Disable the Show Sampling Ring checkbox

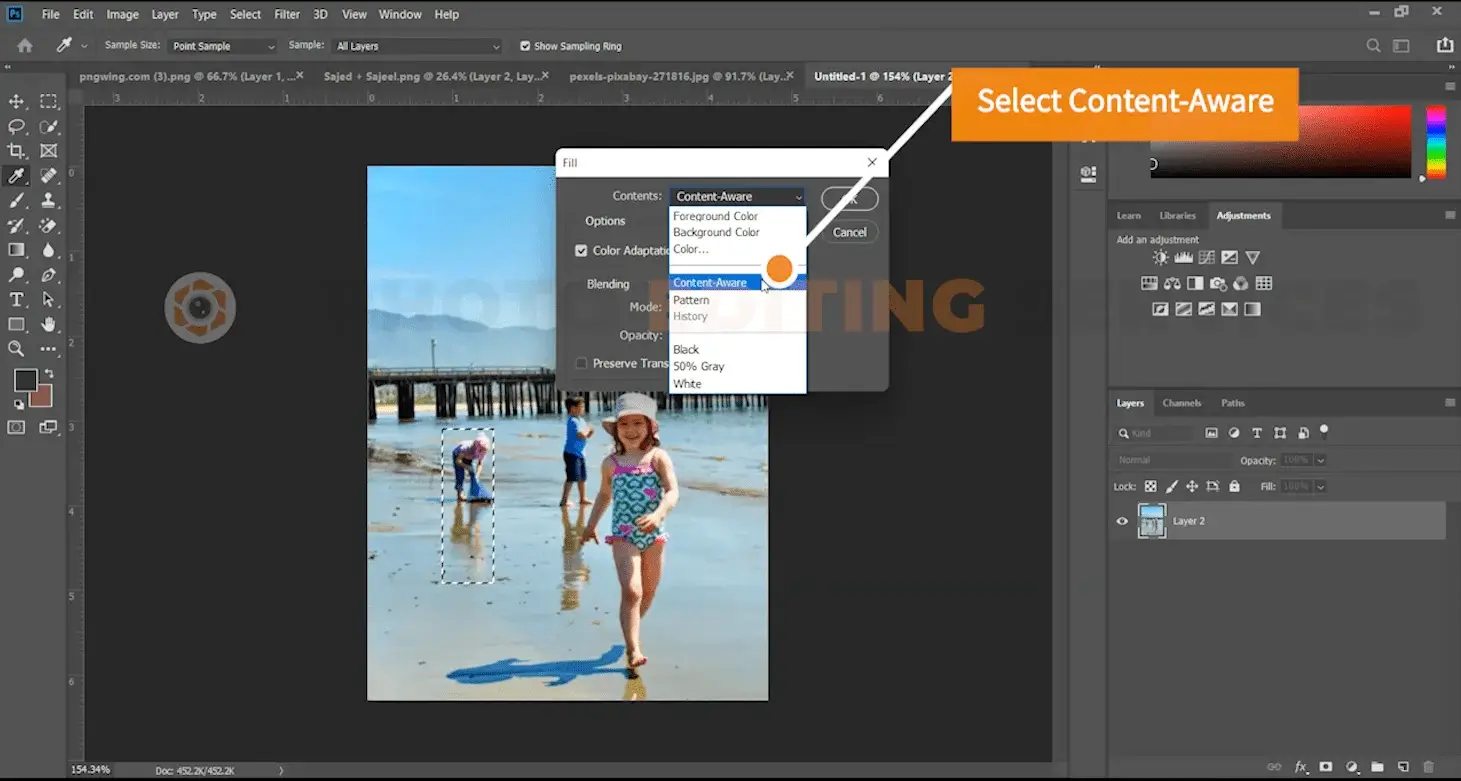pos(525,46)
